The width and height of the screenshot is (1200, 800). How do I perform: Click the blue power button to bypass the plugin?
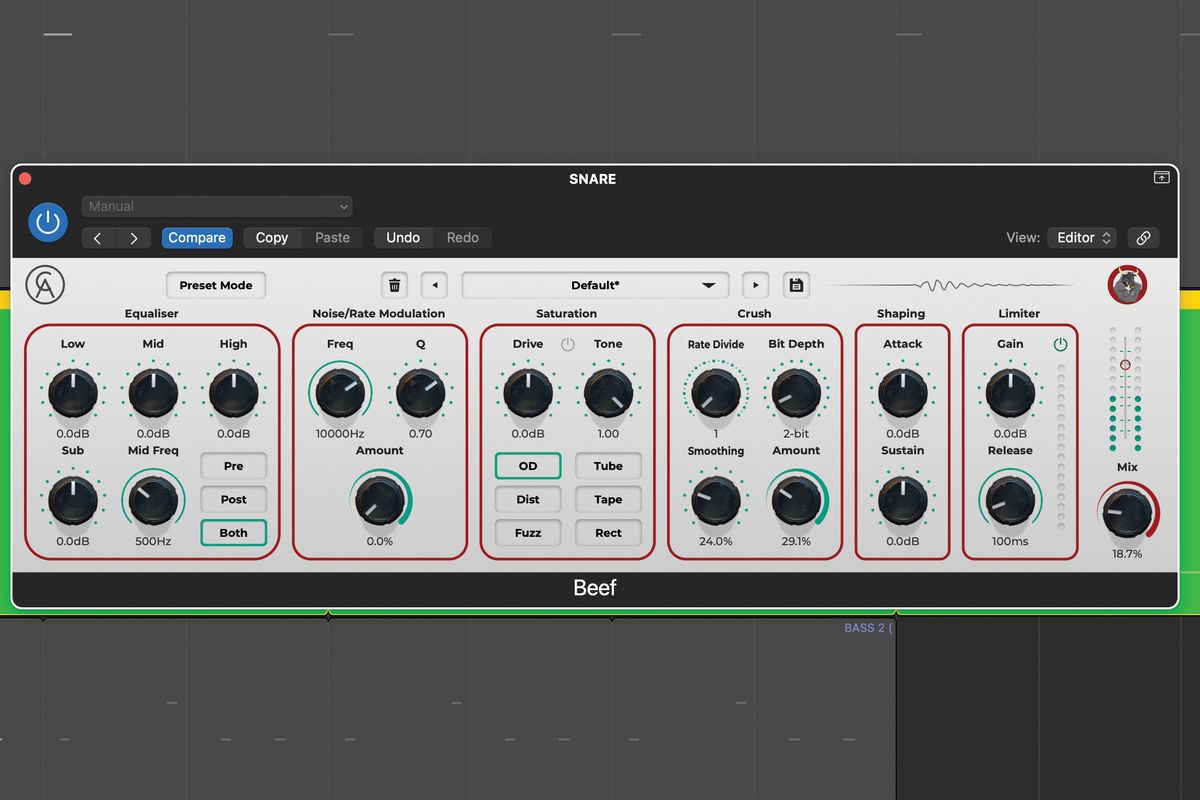point(47,222)
